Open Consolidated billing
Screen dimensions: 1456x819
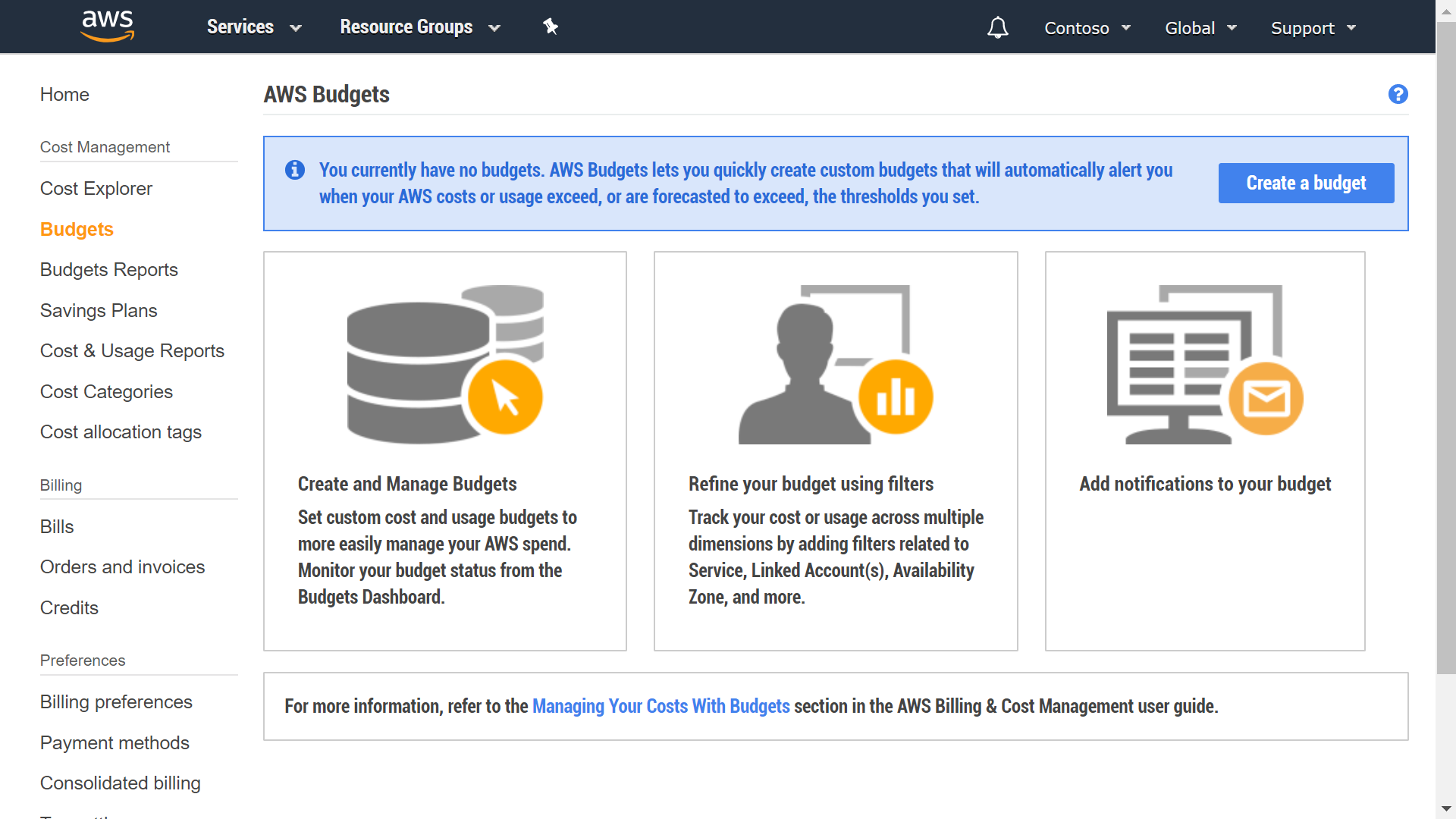120,783
